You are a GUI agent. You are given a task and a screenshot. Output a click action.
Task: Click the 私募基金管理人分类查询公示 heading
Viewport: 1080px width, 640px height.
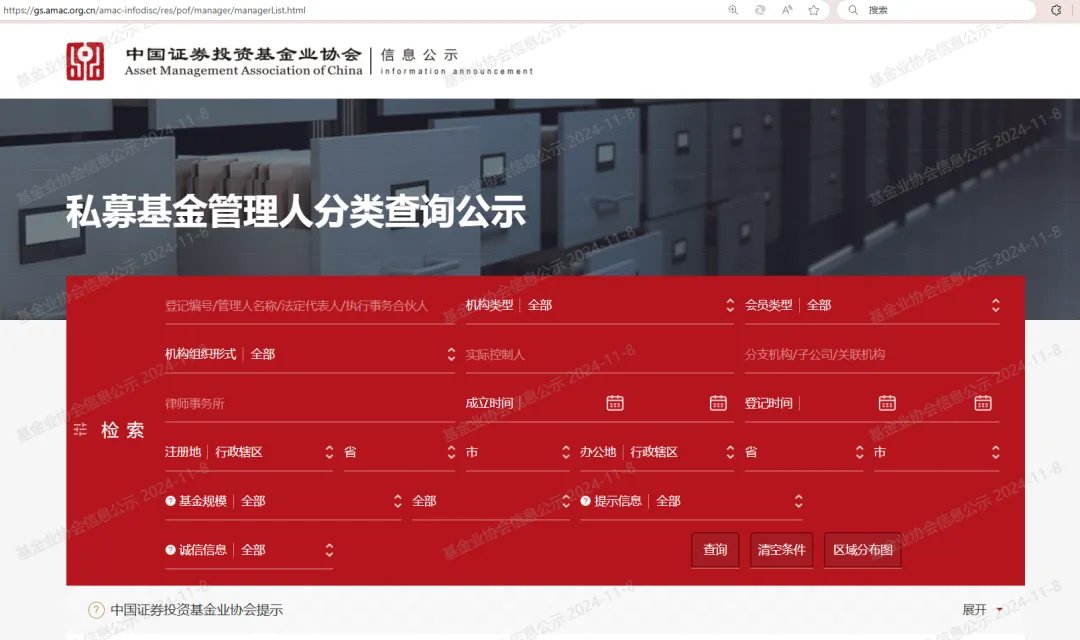coord(296,211)
